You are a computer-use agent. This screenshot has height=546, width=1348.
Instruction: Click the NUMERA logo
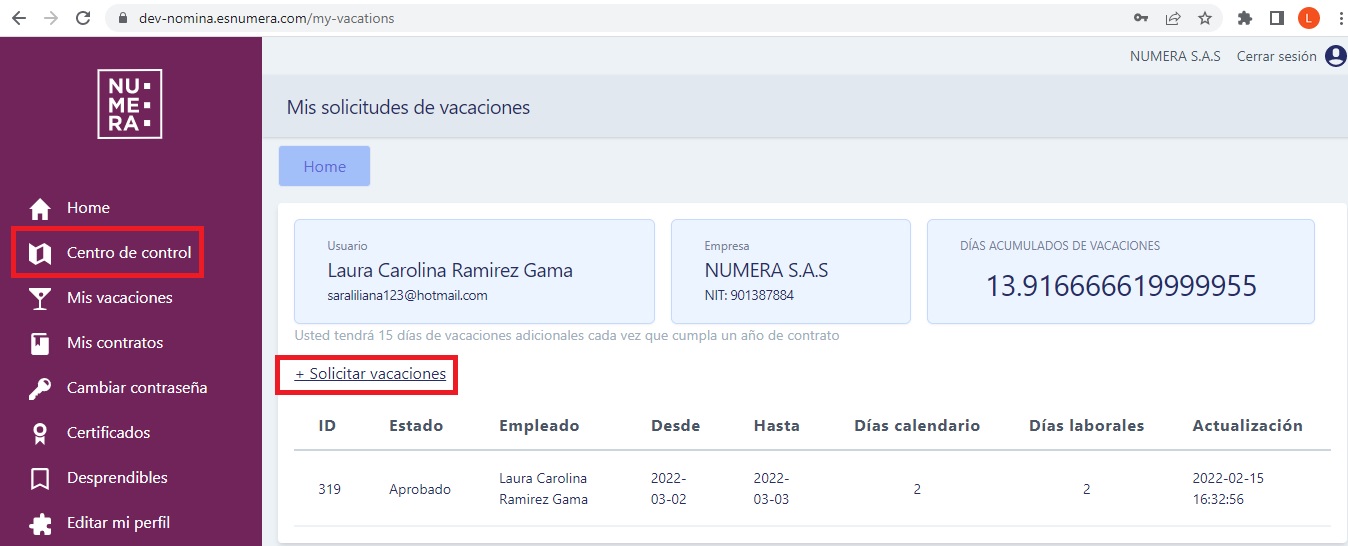[x=130, y=104]
